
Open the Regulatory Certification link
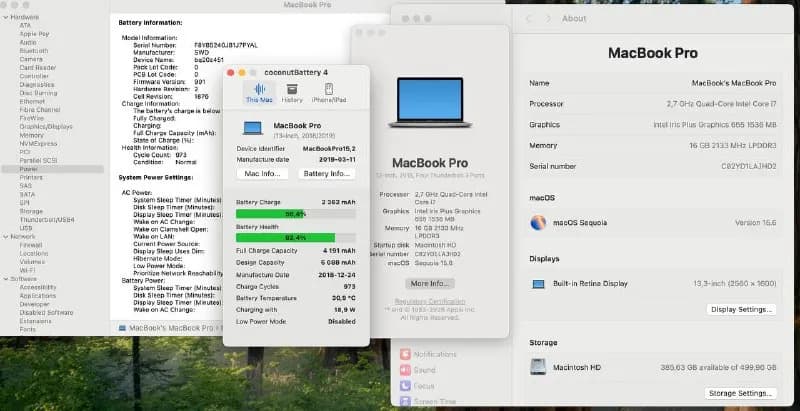(x=430, y=301)
